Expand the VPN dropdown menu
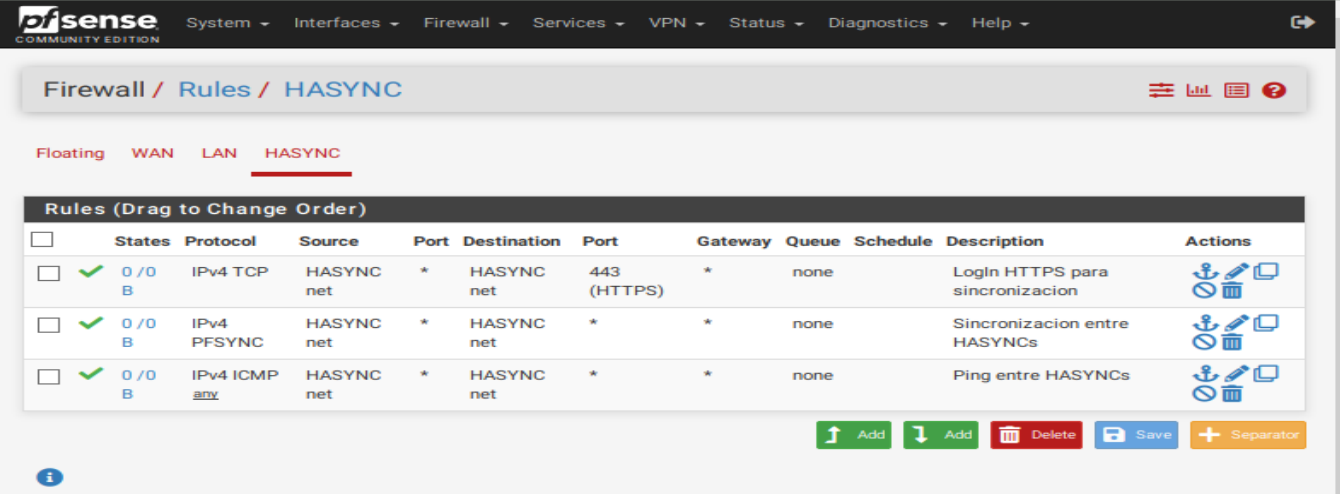The width and height of the screenshot is (1340, 494). [x=677, y=22]
